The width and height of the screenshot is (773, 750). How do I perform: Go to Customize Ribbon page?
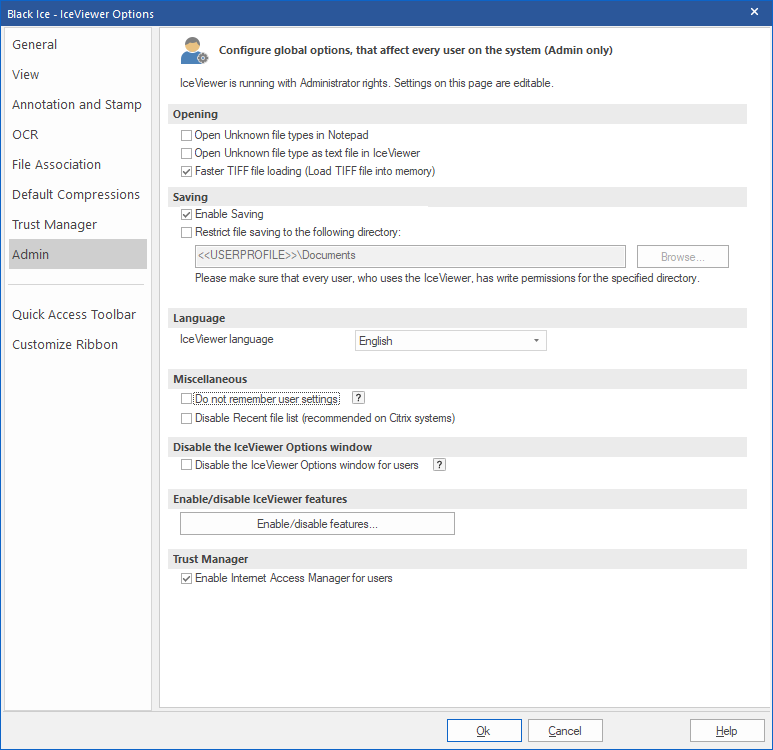click(x=78, y=344)
